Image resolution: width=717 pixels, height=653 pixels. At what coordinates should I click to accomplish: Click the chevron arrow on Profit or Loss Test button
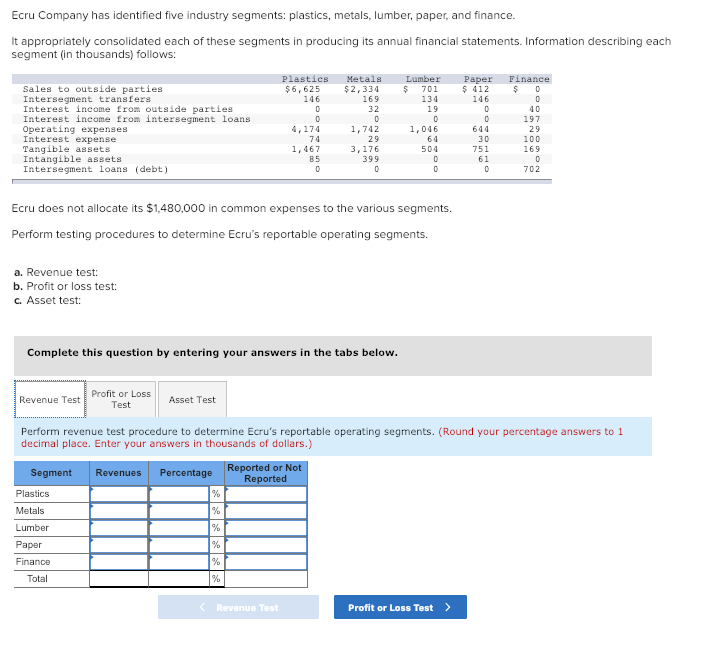tap(448, 607)
